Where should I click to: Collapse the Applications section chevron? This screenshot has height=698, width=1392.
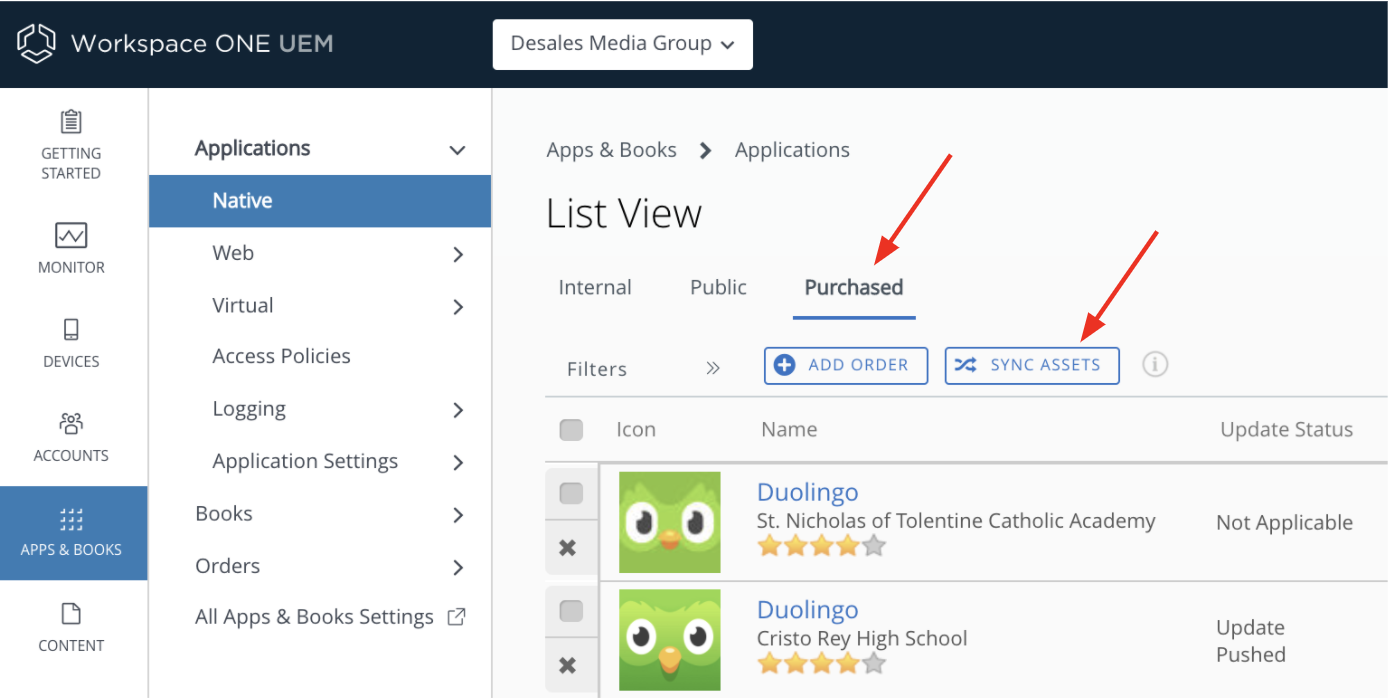tap(457, 150)
